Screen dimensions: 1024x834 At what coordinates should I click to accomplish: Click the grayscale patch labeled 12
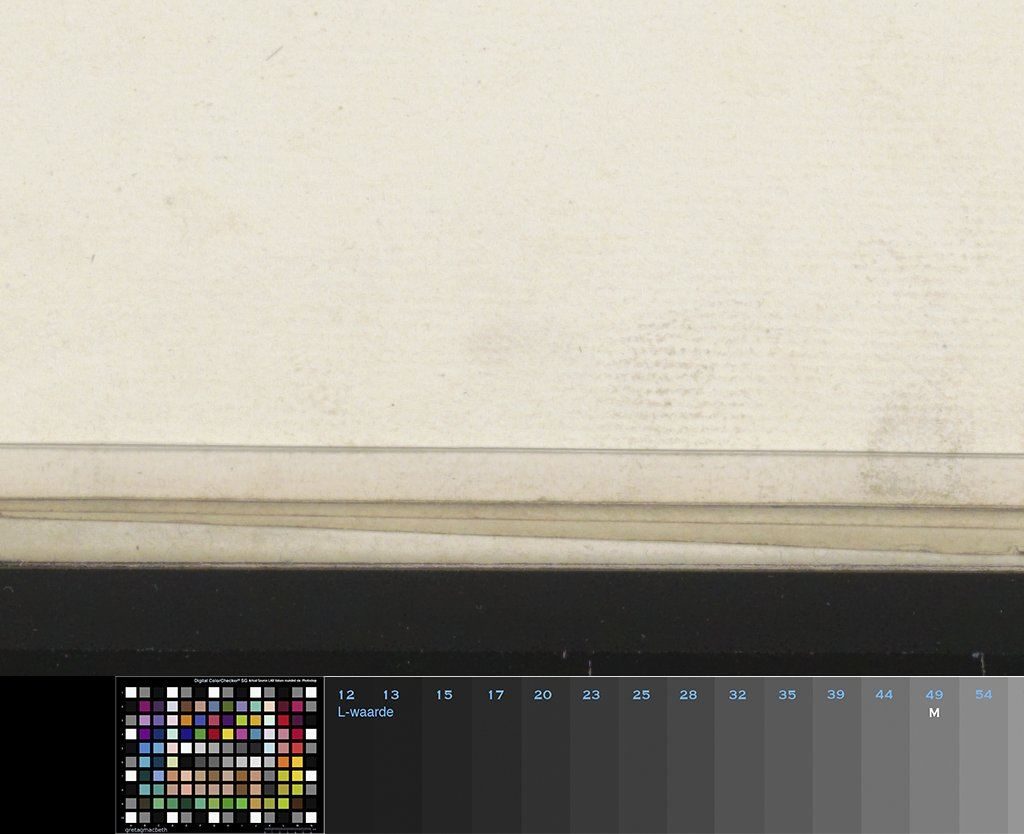click(347, 760)
